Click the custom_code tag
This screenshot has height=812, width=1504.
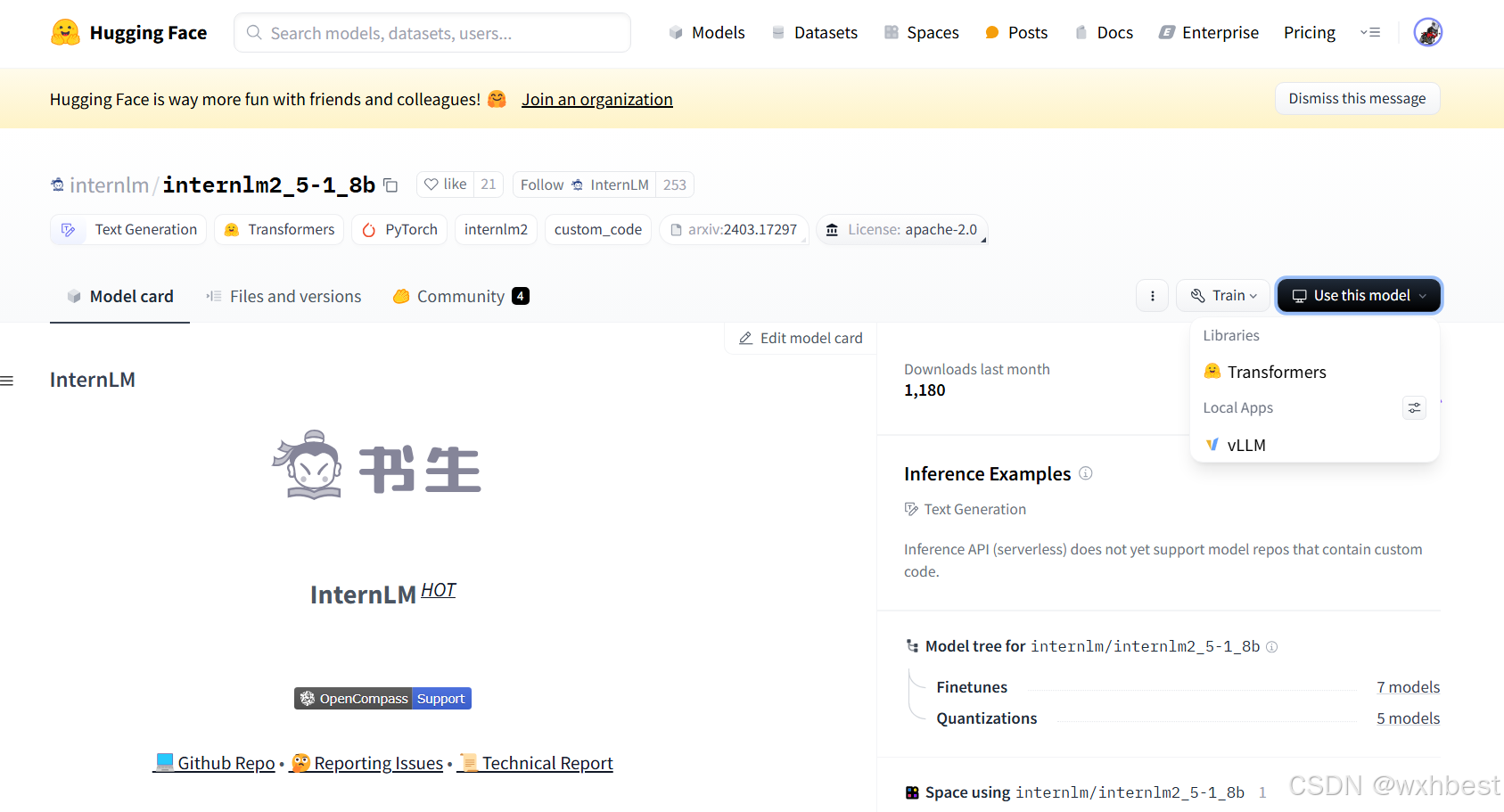point(598,230)
